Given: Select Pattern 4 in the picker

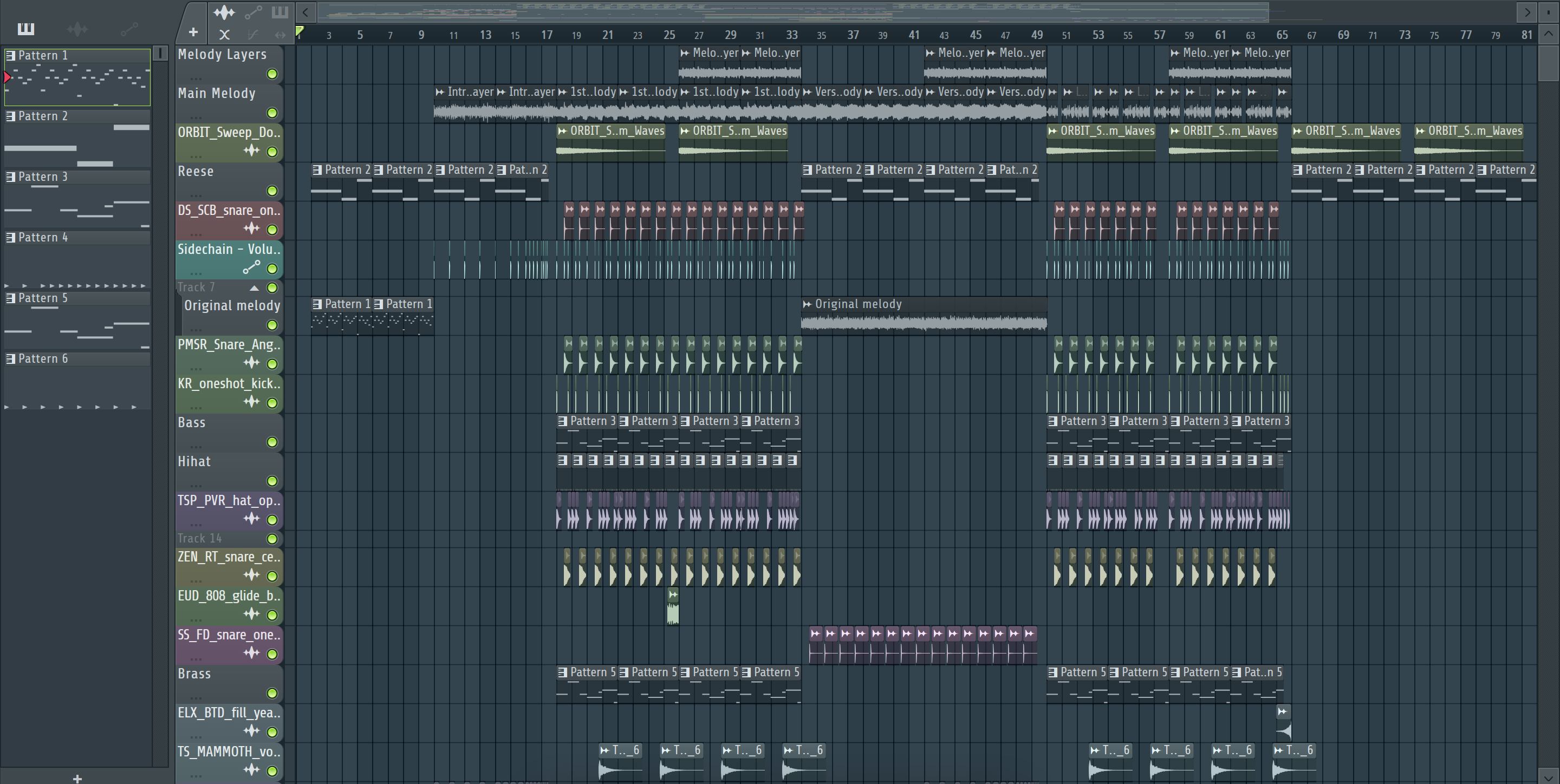Looking at the screenshot, I should point(77,259).
